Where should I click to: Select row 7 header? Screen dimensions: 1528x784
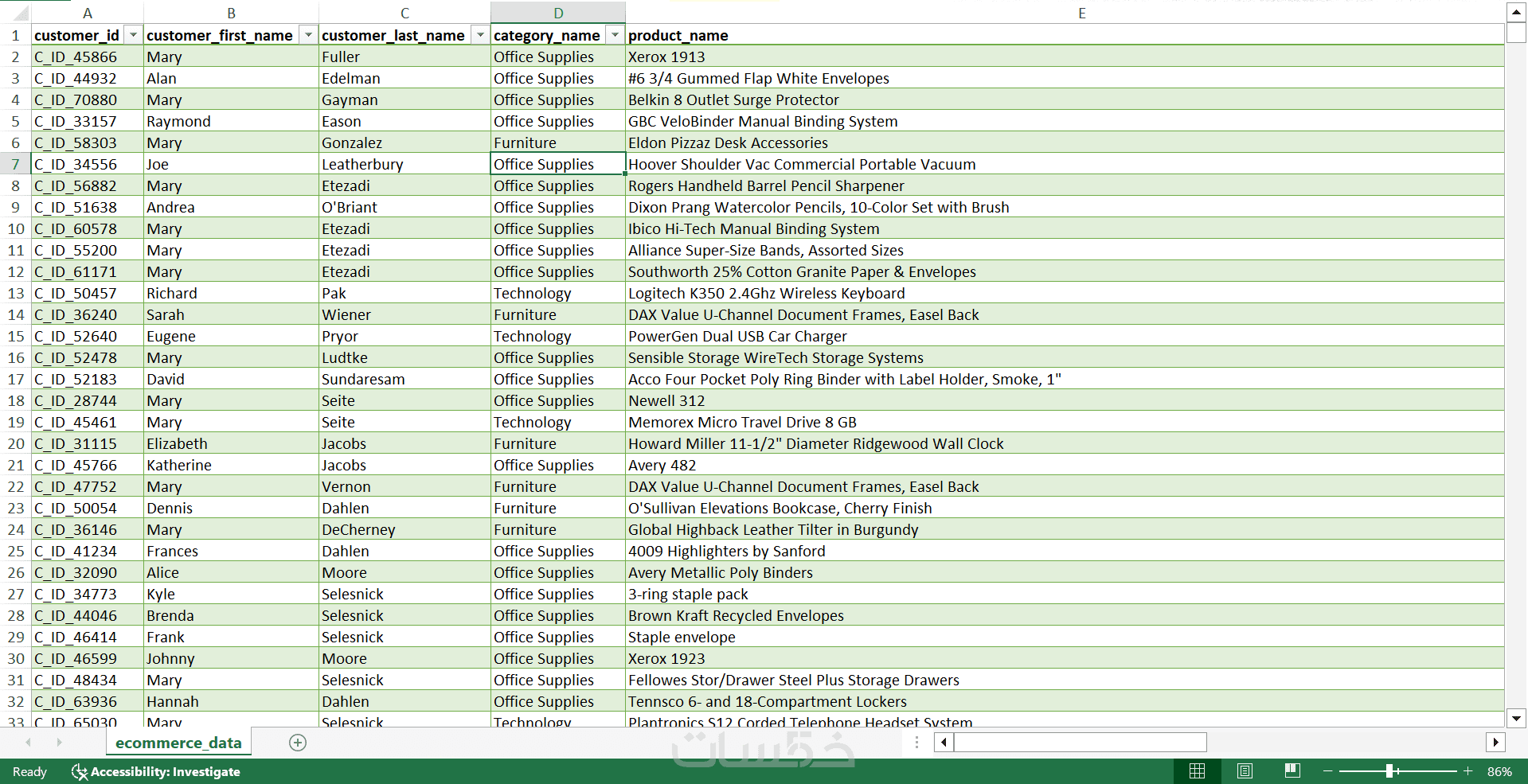[15, 164]
